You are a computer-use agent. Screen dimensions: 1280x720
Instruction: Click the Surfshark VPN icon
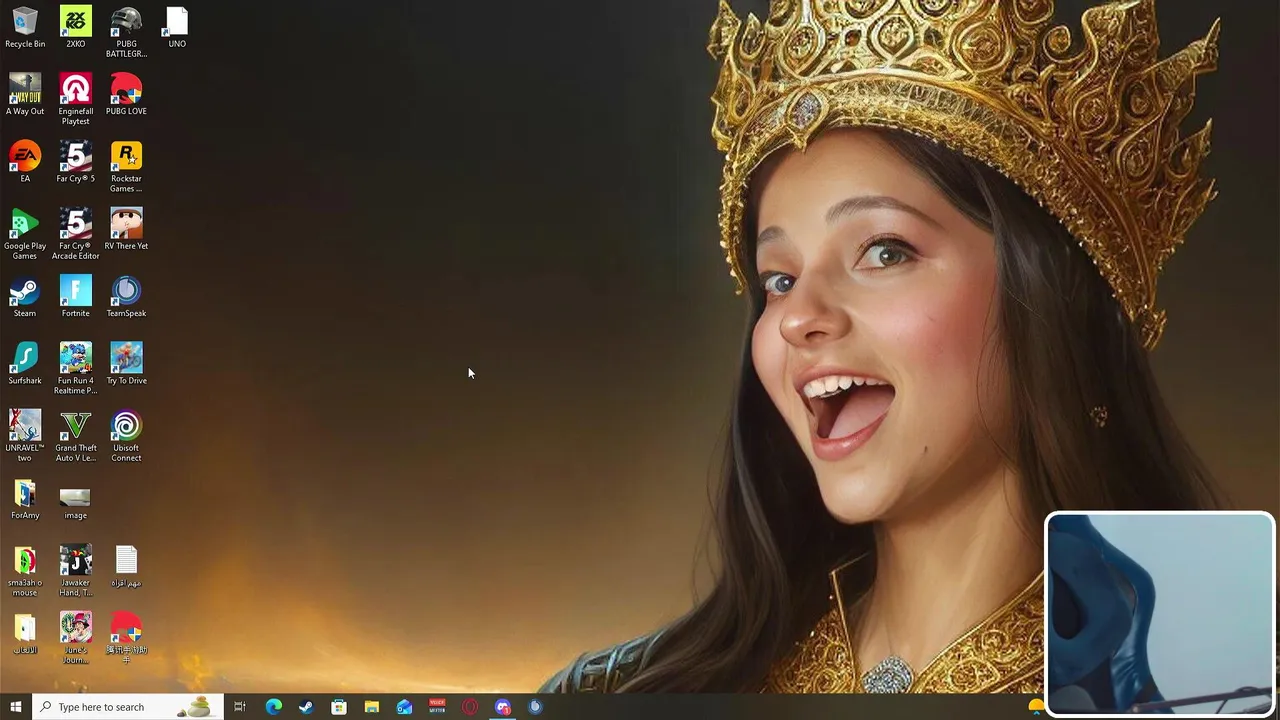(25, 364)
